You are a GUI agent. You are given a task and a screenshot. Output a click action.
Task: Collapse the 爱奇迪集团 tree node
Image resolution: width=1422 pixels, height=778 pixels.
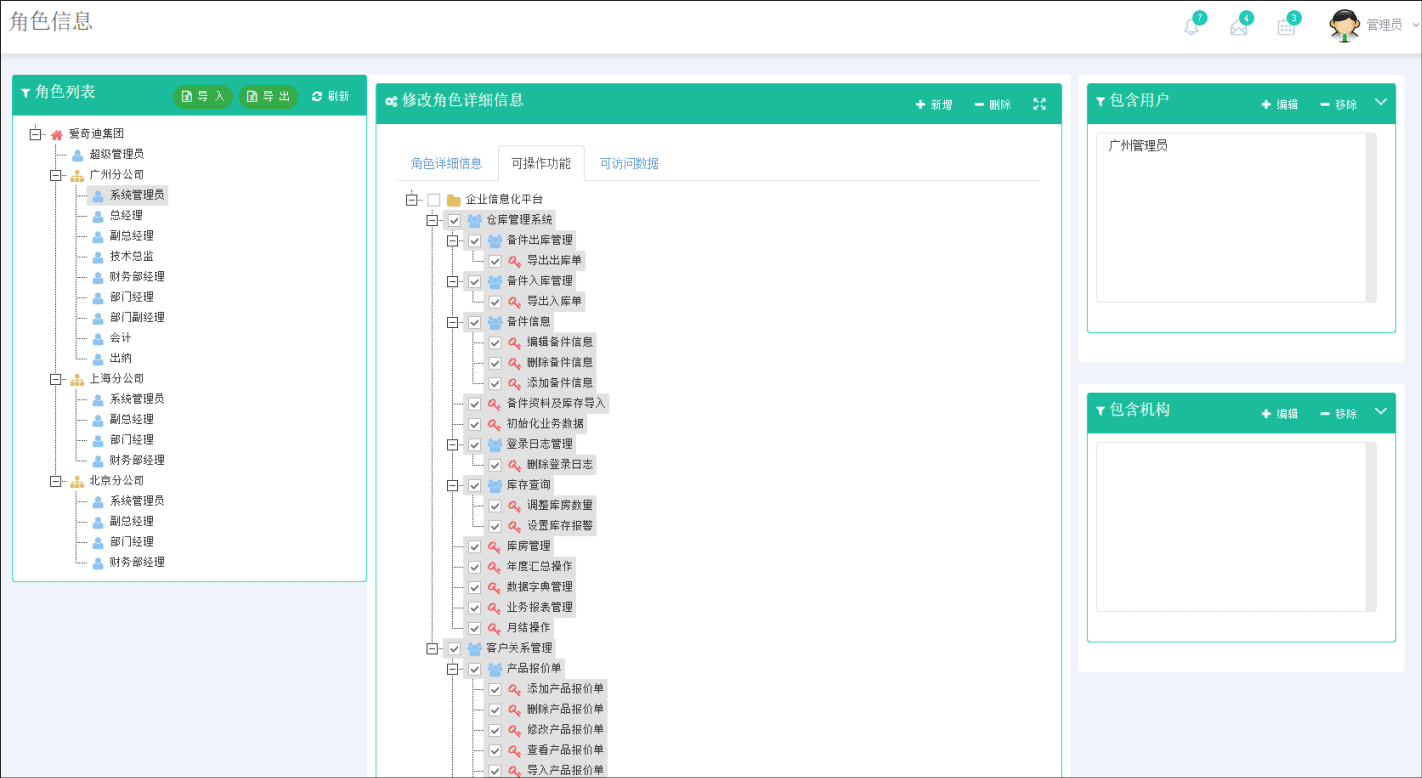pos(35,134)
